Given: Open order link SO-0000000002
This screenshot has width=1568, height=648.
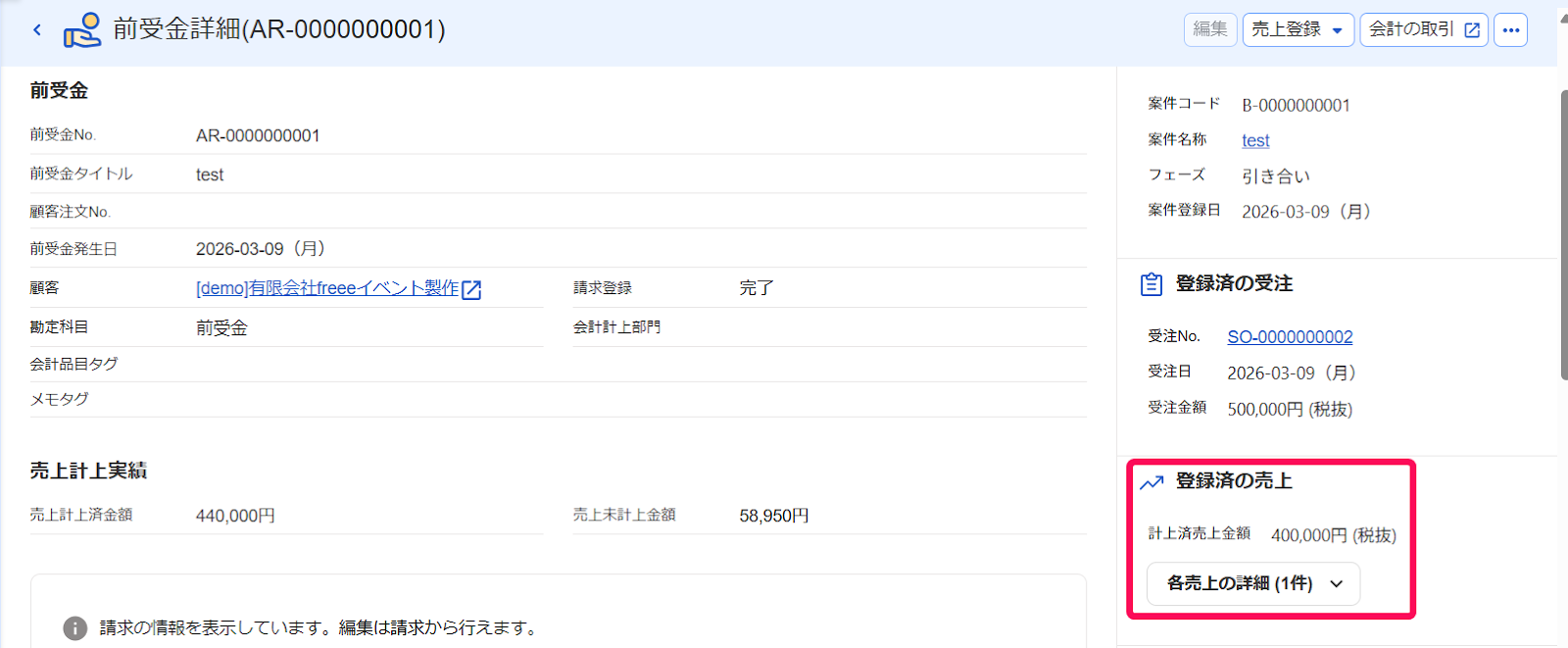Looking at the screenshot, I should pyautogui.click(x=1290, y=336).
